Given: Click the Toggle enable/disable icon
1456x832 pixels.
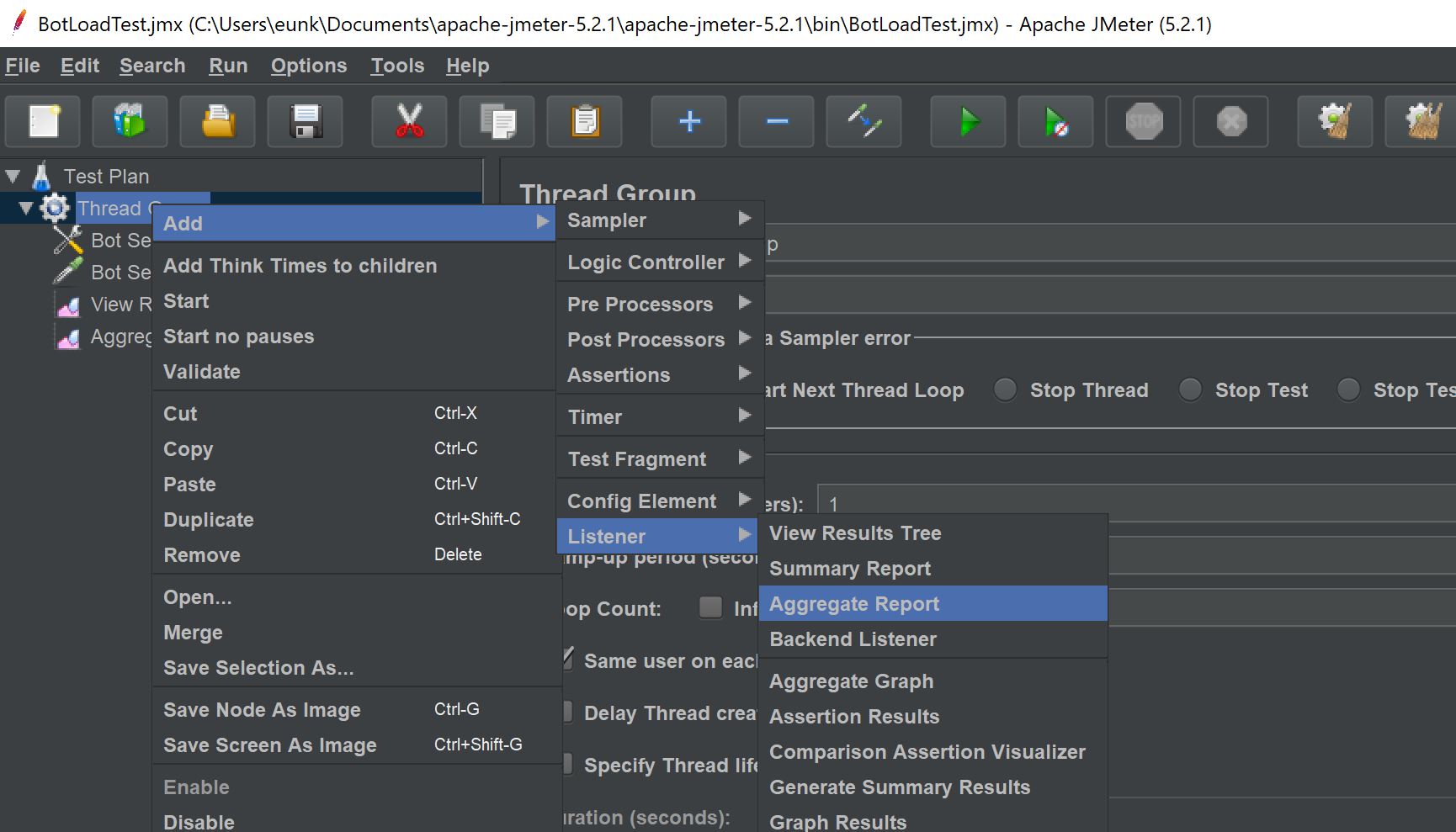Looking at the screenshot, I should 864,122.
